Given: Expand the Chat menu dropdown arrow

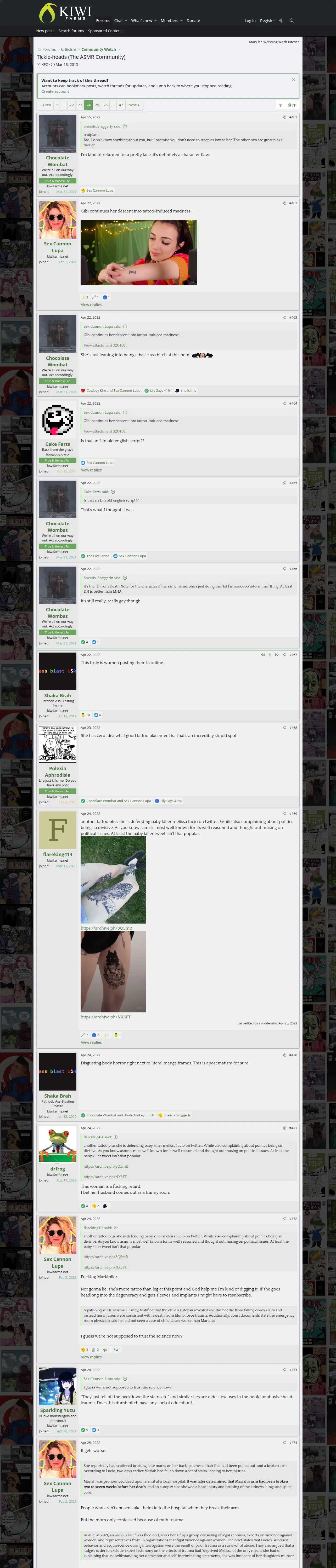Looking at the screenshot, I should [126, 21].
